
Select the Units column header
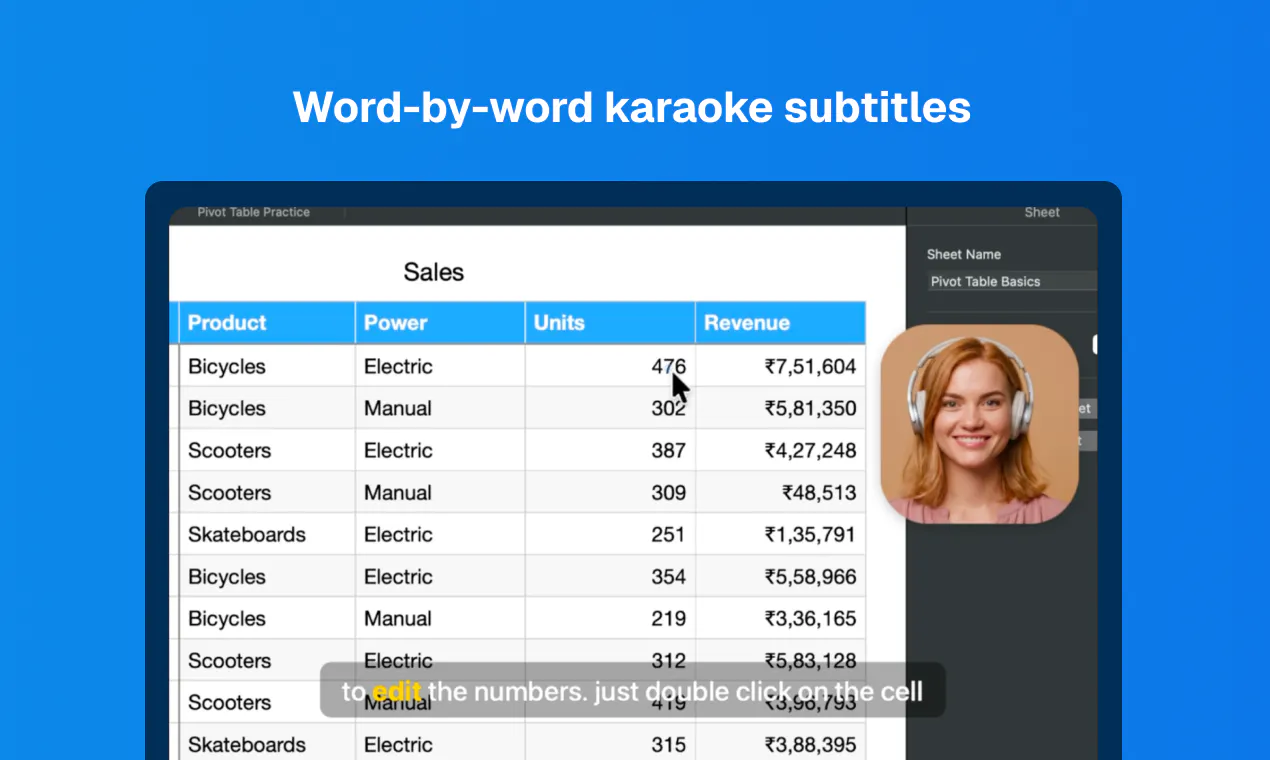[610, 323]
